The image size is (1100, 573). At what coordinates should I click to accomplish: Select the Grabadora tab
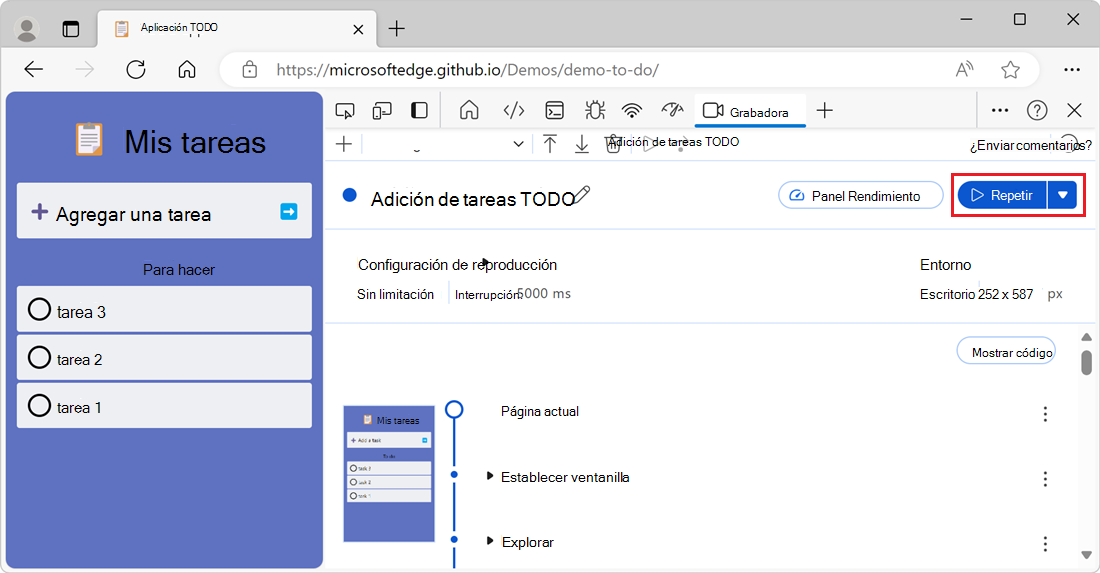(x=749, y=111)
